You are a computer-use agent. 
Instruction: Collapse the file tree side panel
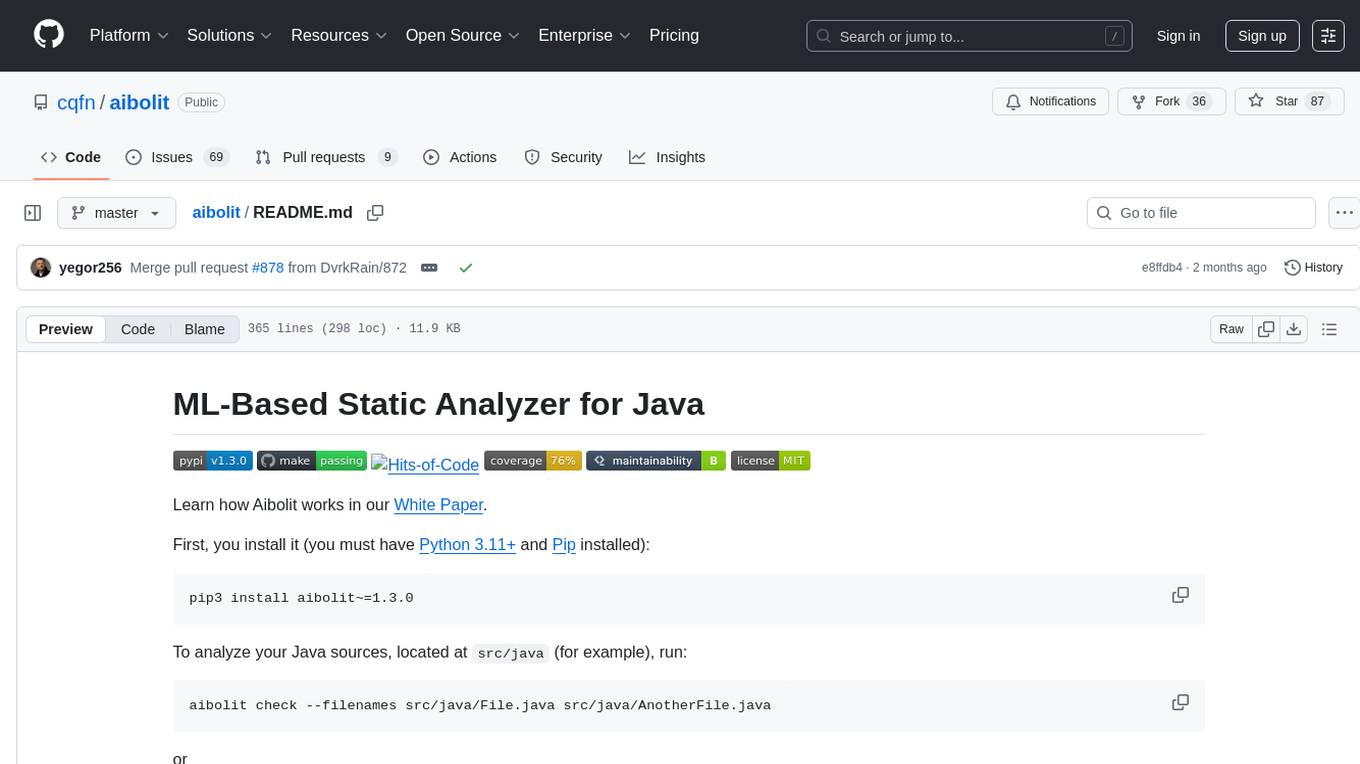click(x=33, y=213)
